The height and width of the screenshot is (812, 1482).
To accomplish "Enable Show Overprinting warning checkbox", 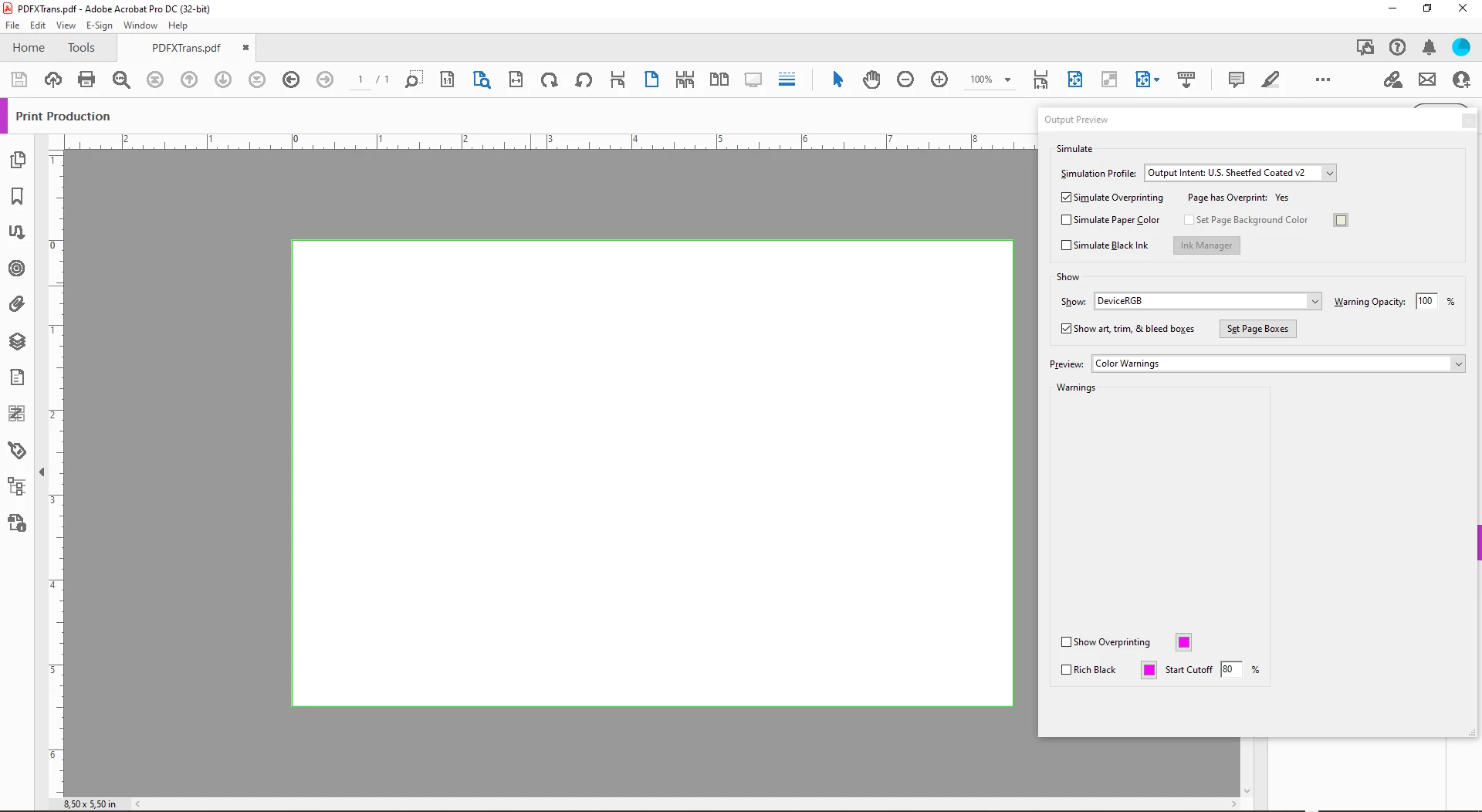I will pyautogui.click(x=1067, y=642).
